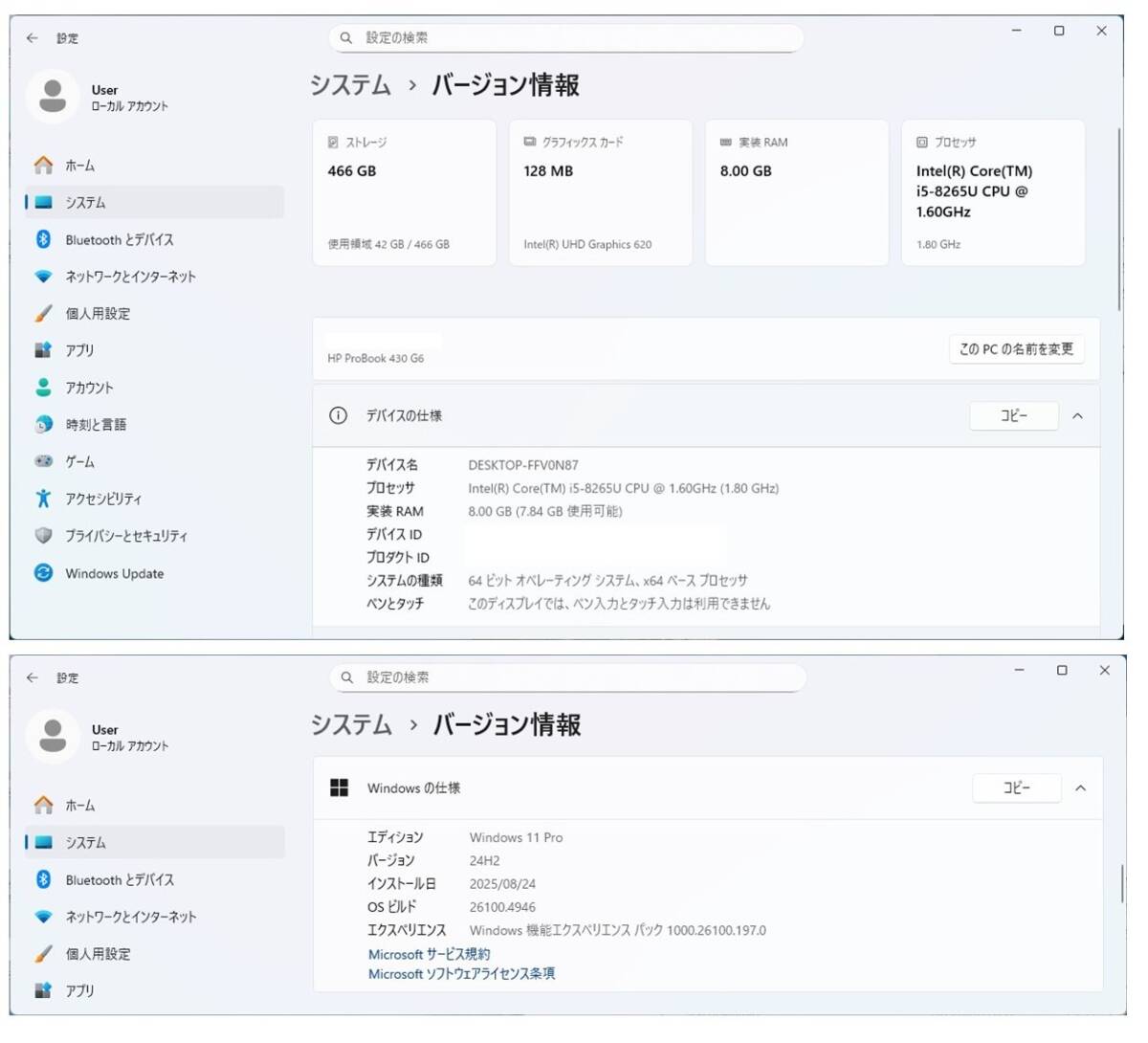This screenshot has width=1148, height=1043.
Task: Click home icon in bottom window sidebar
Action: point(43,806)
